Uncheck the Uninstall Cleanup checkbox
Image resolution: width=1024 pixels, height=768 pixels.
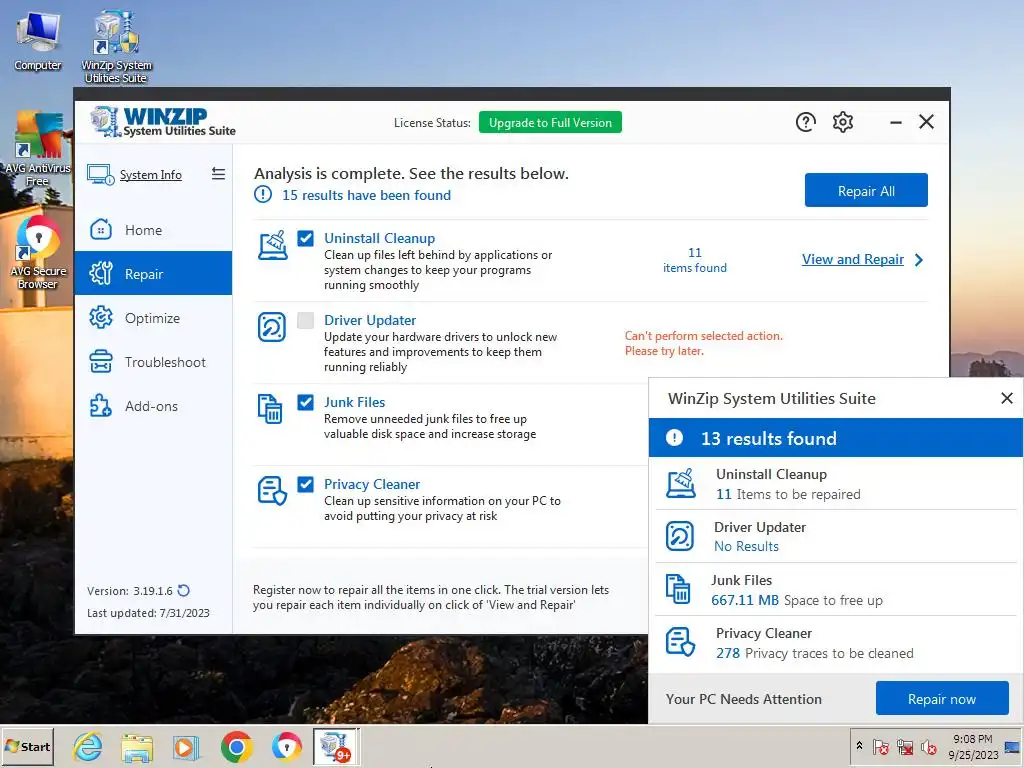pyautogui.click(x=306, y=238)
